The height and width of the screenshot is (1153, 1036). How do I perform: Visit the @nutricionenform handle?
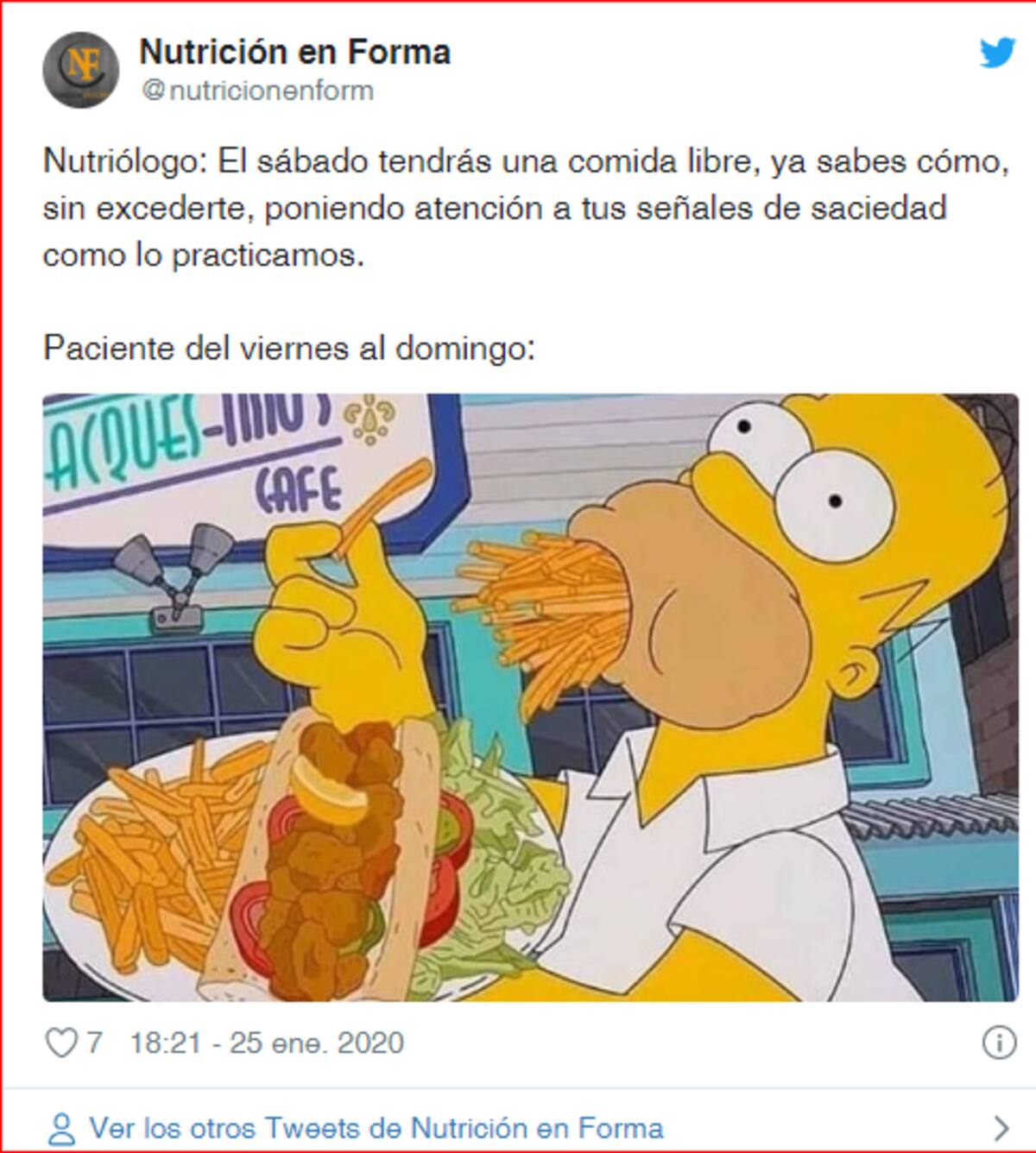256,91
